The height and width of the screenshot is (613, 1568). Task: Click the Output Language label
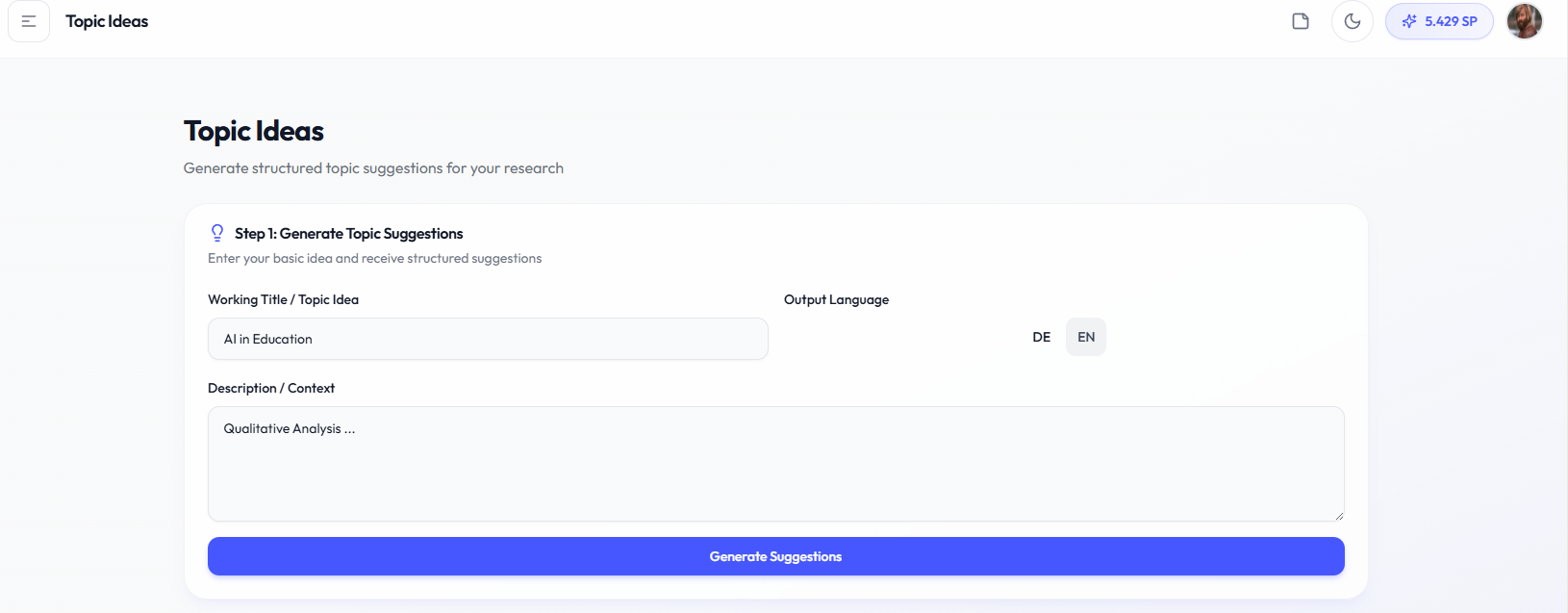836,299
